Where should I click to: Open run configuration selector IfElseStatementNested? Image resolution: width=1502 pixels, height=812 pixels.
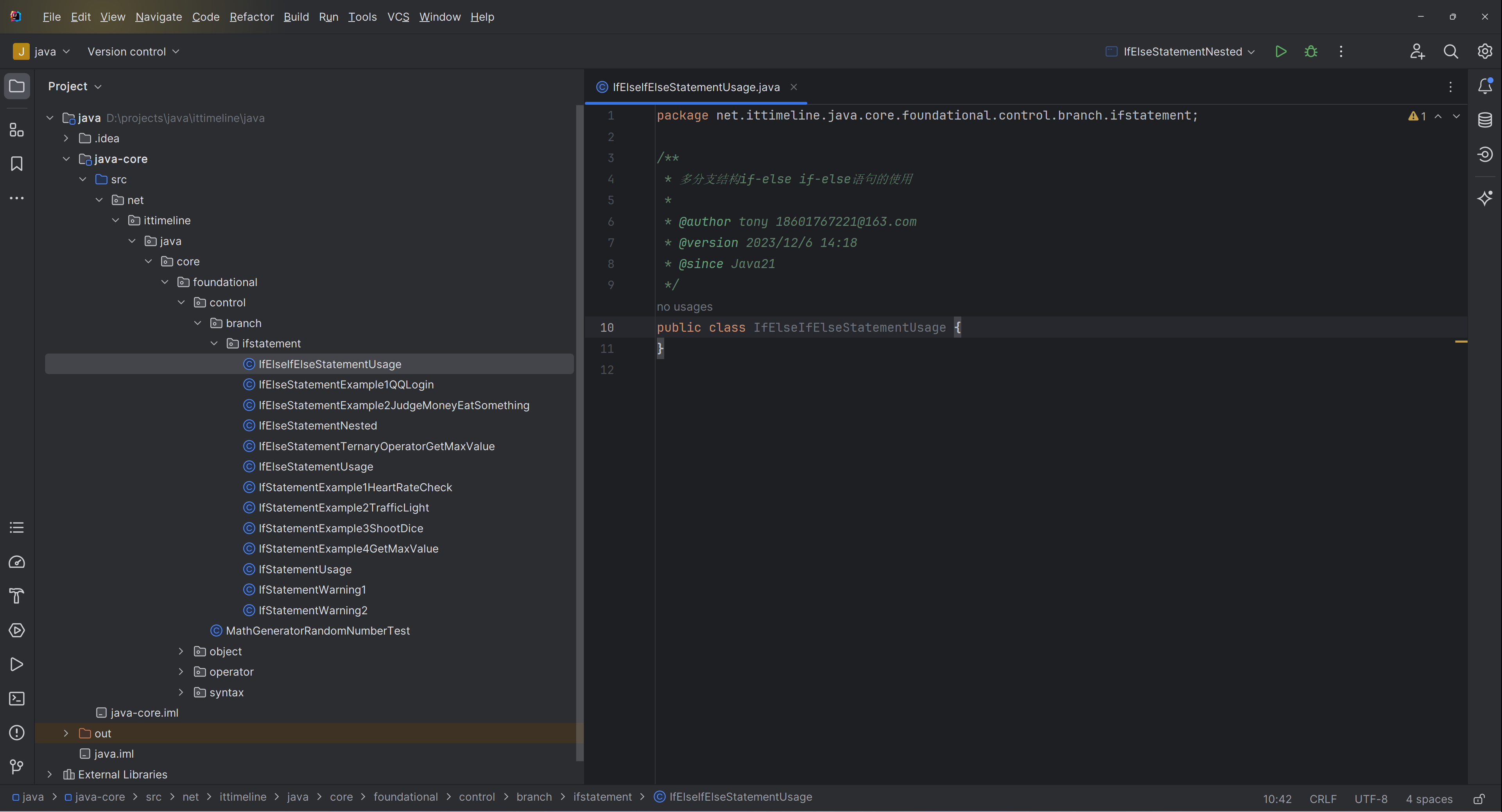pos(1180,51)
